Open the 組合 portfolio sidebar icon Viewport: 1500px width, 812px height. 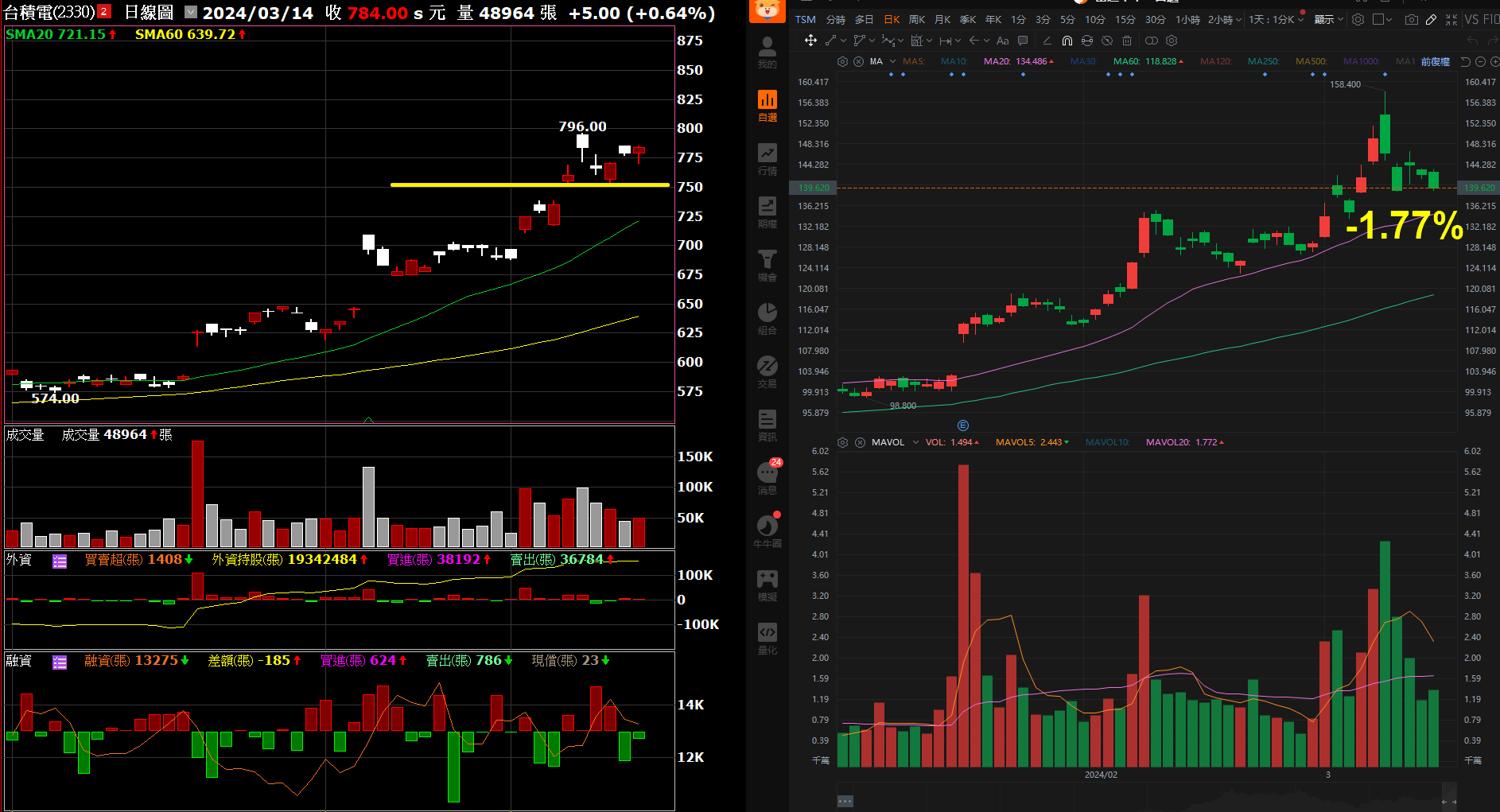[767, 319]
